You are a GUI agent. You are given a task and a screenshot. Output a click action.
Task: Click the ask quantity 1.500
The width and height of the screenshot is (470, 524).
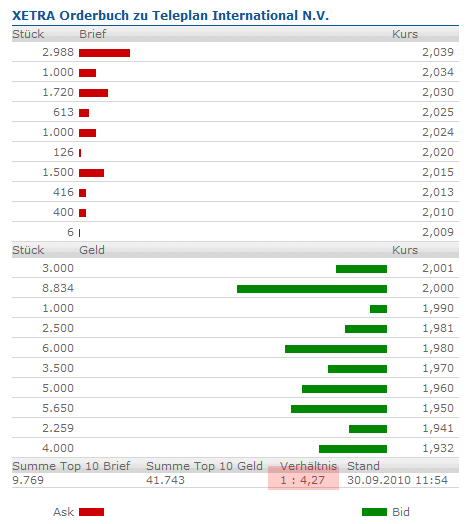pyautogui.click(x=58, y=172)
